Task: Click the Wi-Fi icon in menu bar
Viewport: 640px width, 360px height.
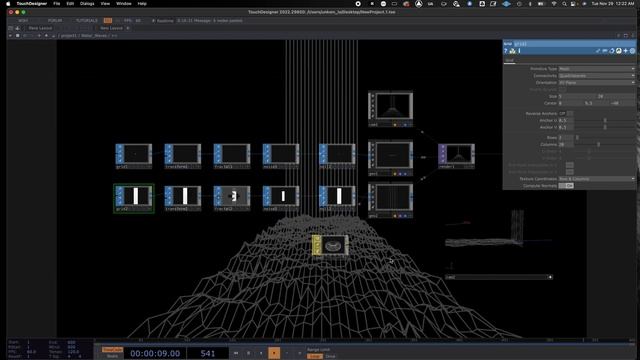Action: tap(554, 4)
